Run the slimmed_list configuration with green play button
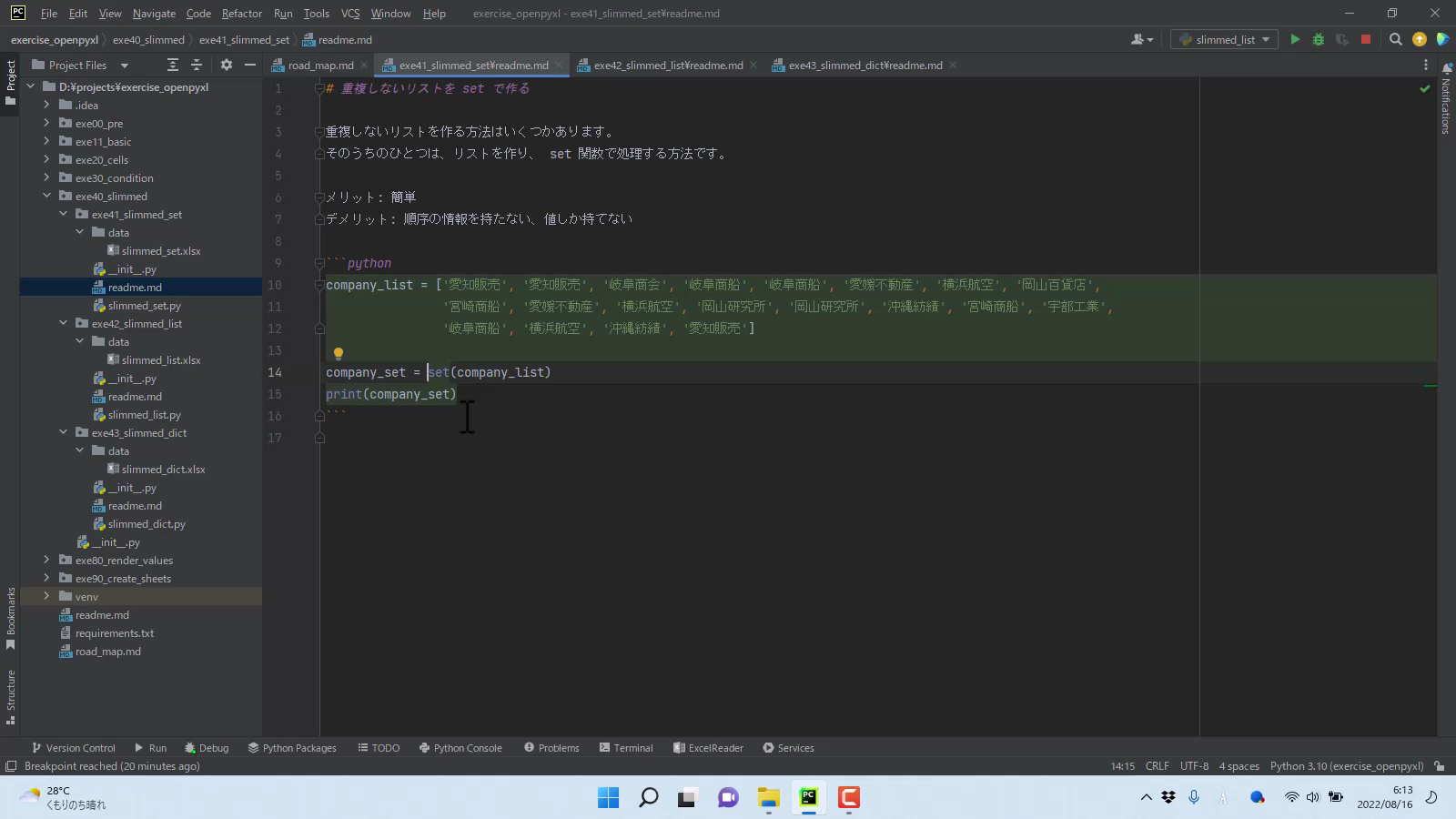 click(1295, 39)
